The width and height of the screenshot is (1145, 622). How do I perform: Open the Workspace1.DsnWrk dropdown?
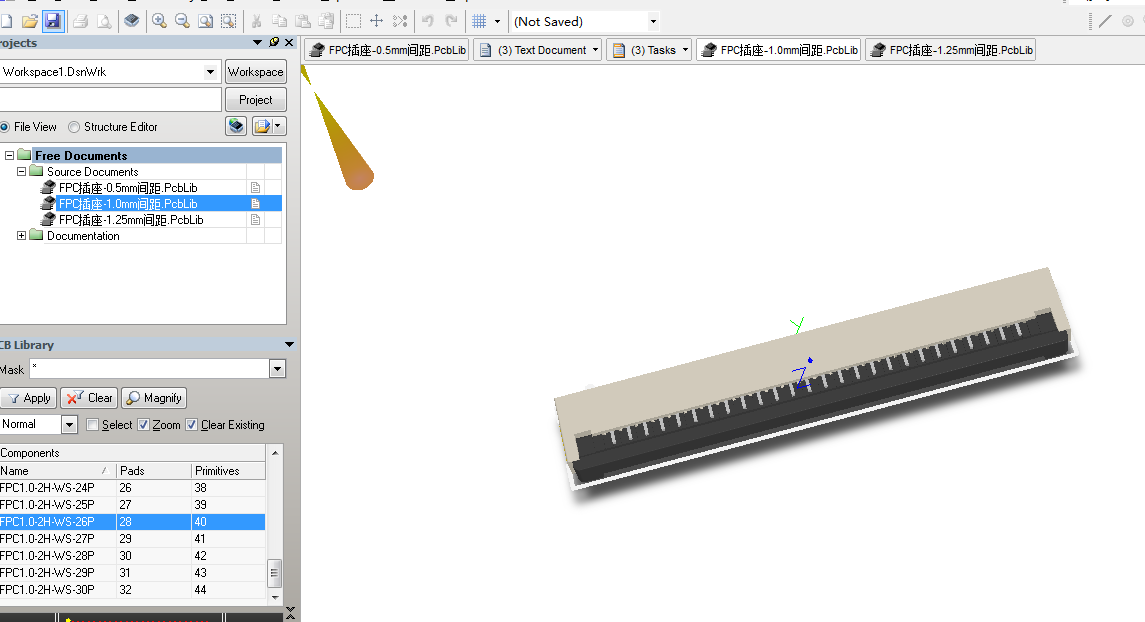(x=210, y=72)
